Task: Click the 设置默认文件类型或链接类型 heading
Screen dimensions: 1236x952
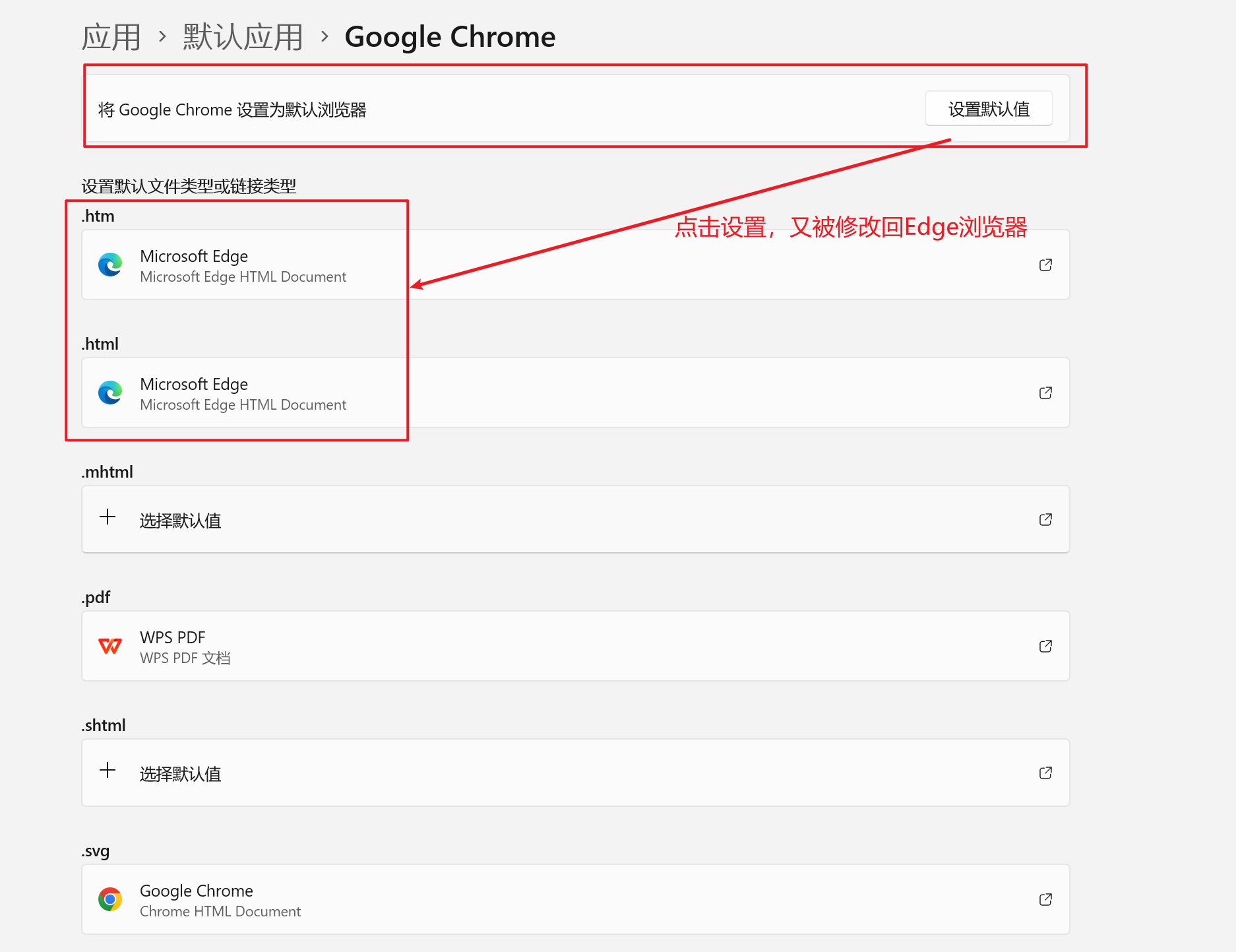Action: tap(189, 186)
